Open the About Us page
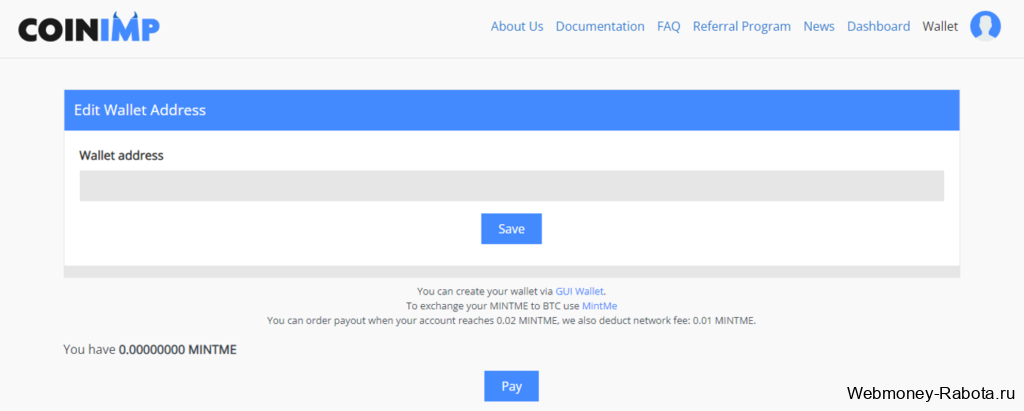Image resolution: width=1024 pixels, height=411 pixels. click(x=517, y=26)
